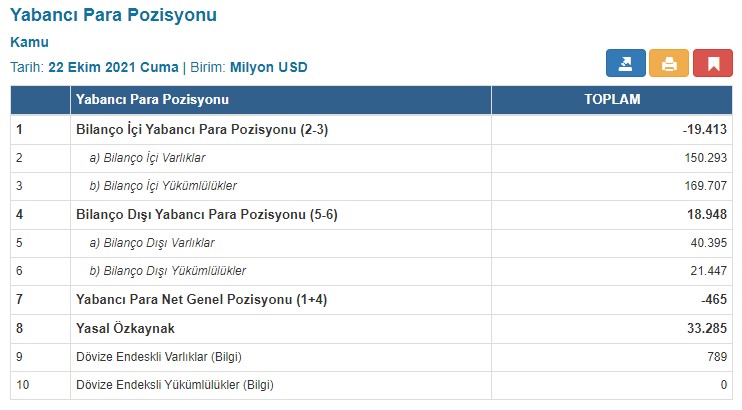Select the a) Bilanço Dışı Varlıklar row
Image resolution: width=742 pixels, height=410 pixels.
(152, 243)
